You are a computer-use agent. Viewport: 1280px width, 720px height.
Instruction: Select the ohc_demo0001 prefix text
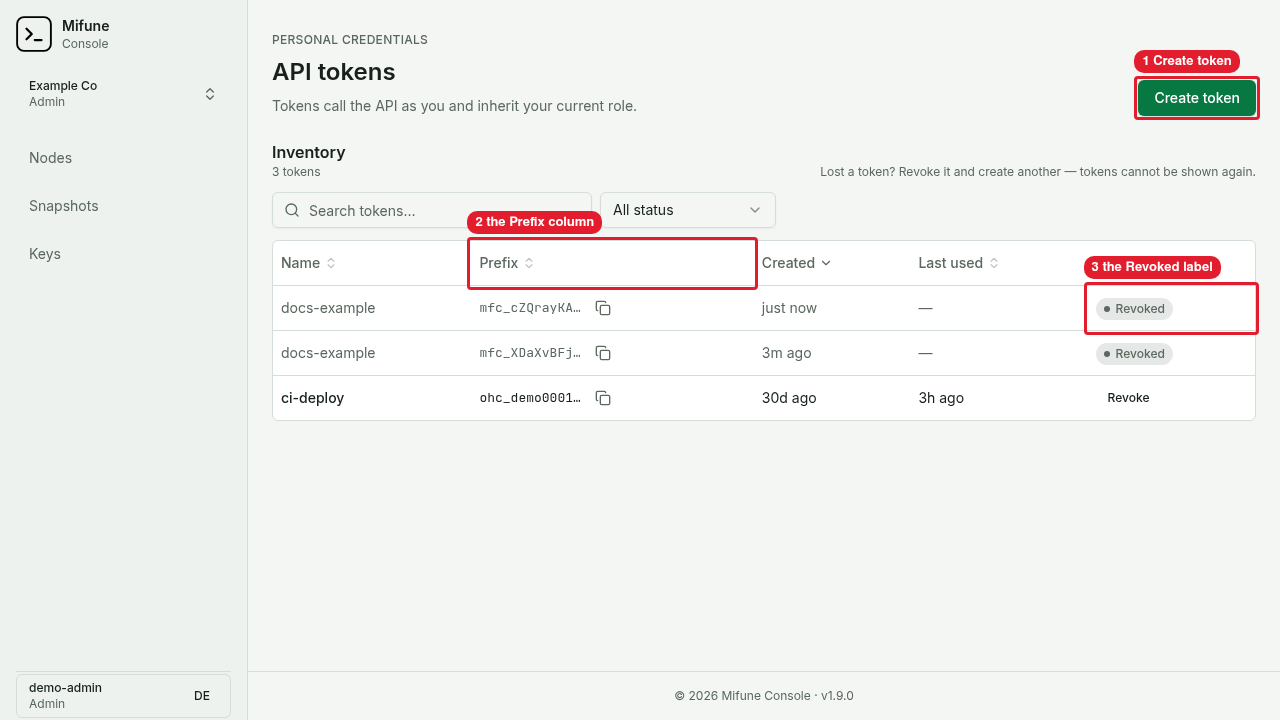530,398
